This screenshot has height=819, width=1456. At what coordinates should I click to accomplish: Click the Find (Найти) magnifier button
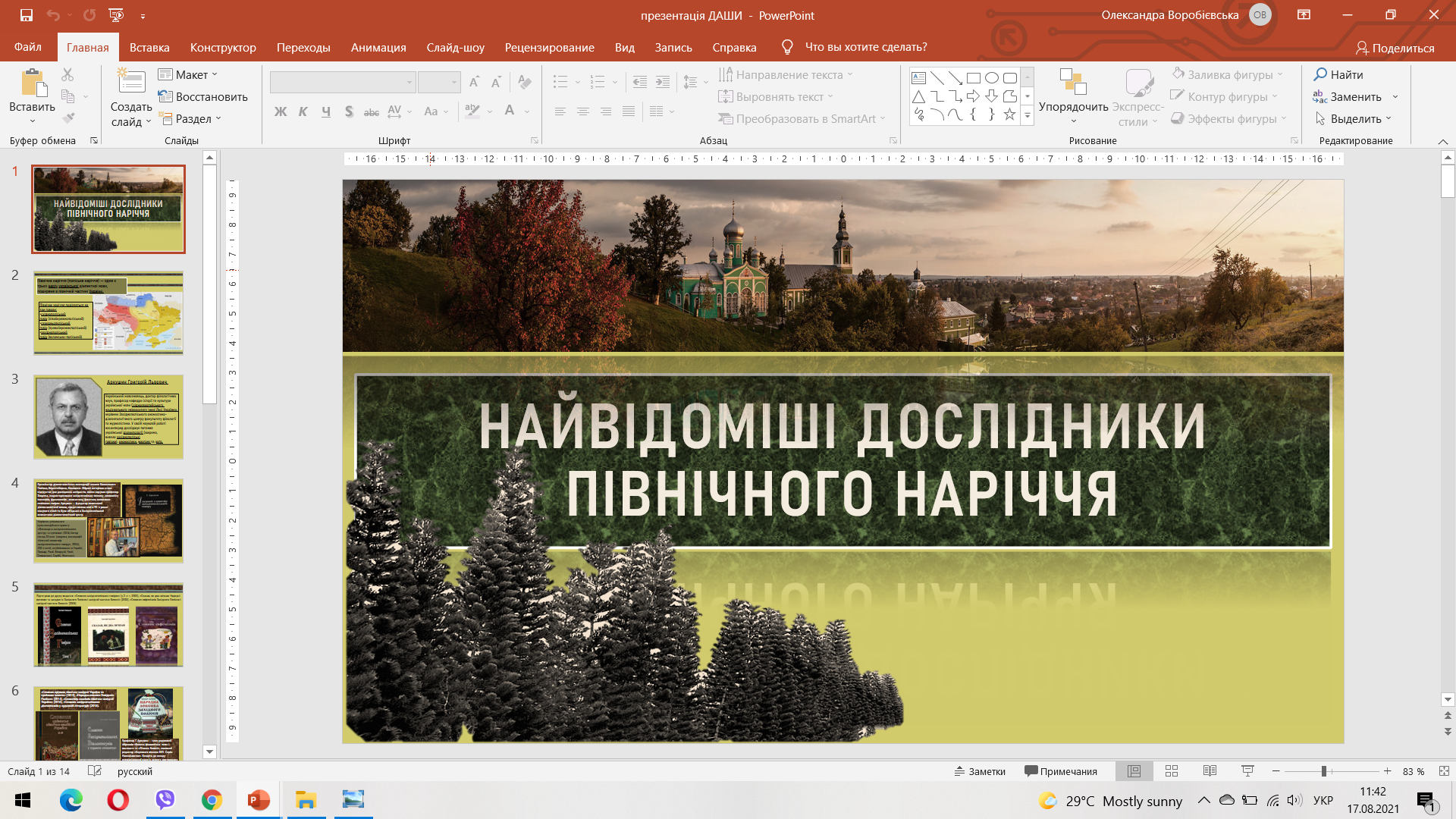pos(1338,74)
